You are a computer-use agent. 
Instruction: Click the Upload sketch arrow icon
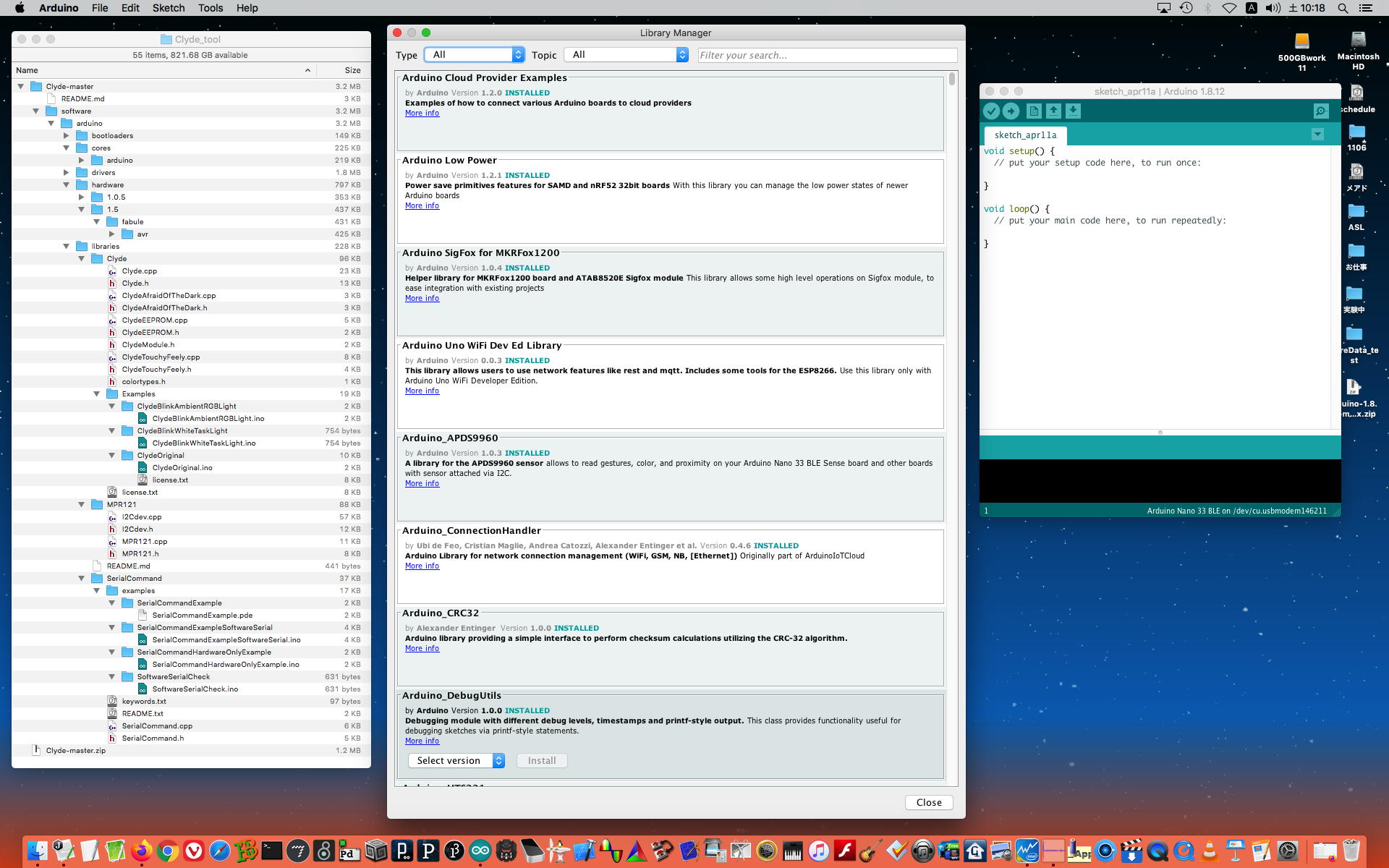[1011, 111]
